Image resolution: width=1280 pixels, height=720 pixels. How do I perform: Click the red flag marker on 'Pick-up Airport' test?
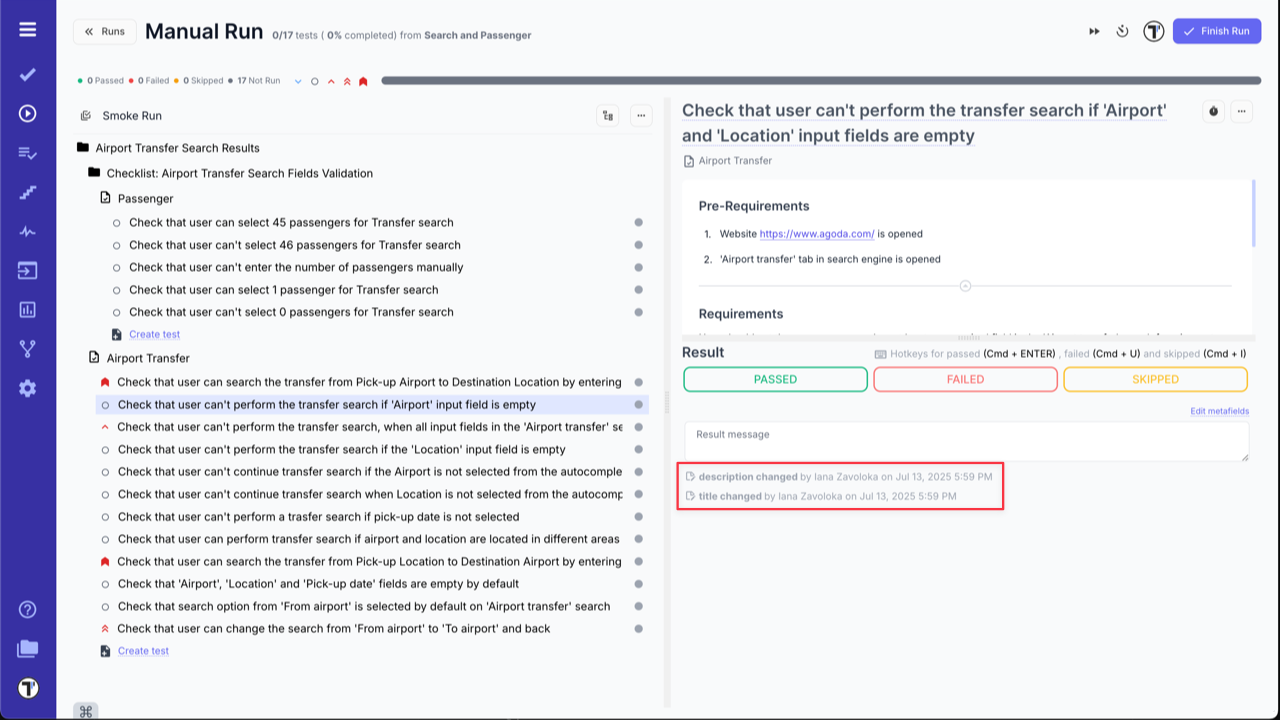pyautogui.click(x=105, y=381)
